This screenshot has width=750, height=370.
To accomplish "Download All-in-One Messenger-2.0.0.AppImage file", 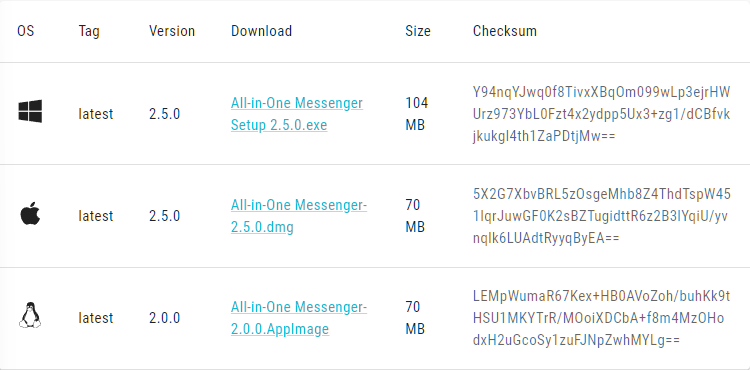I will pos(299,317).
